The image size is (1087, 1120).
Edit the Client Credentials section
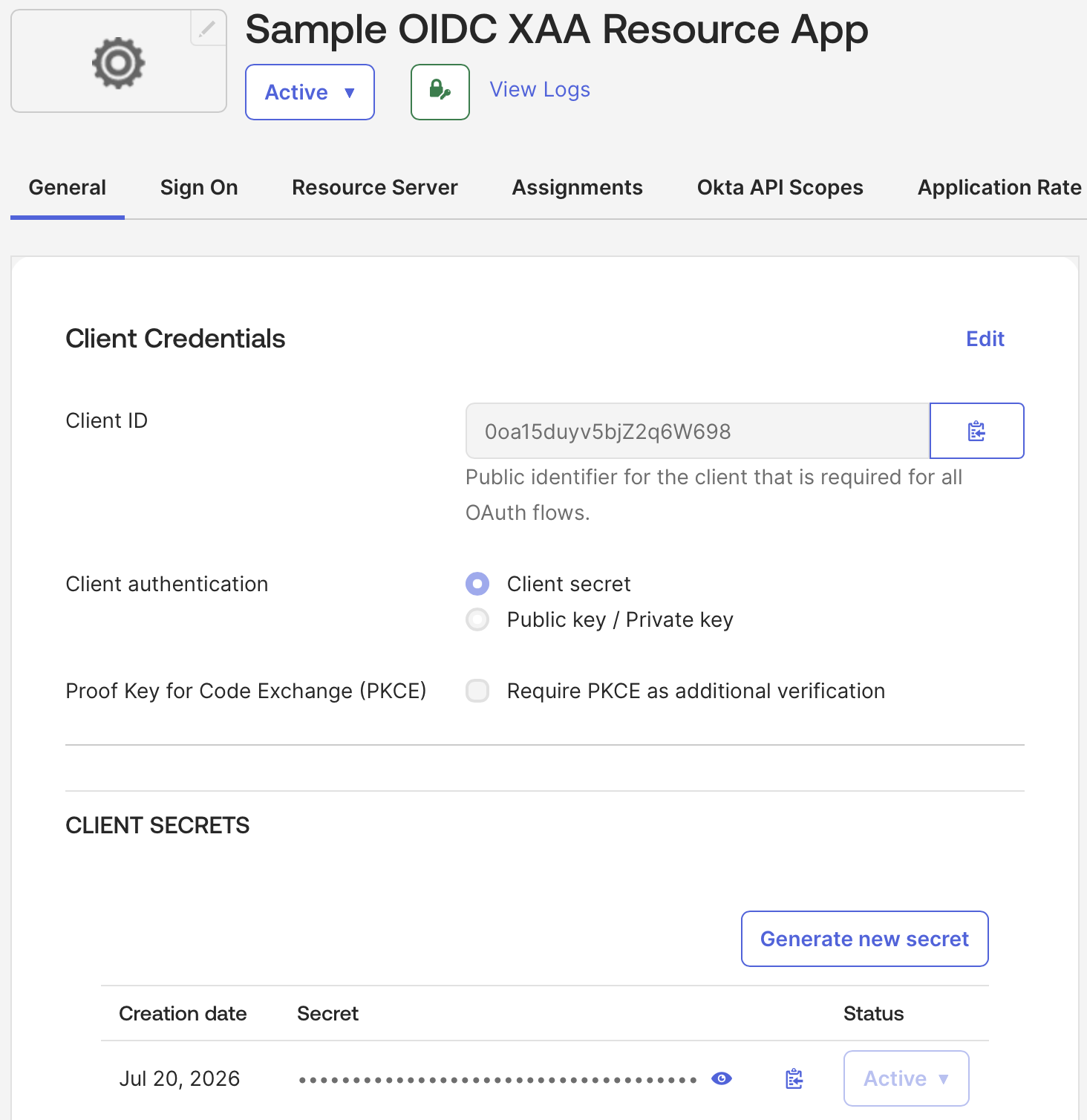click(x=985, y=339)
